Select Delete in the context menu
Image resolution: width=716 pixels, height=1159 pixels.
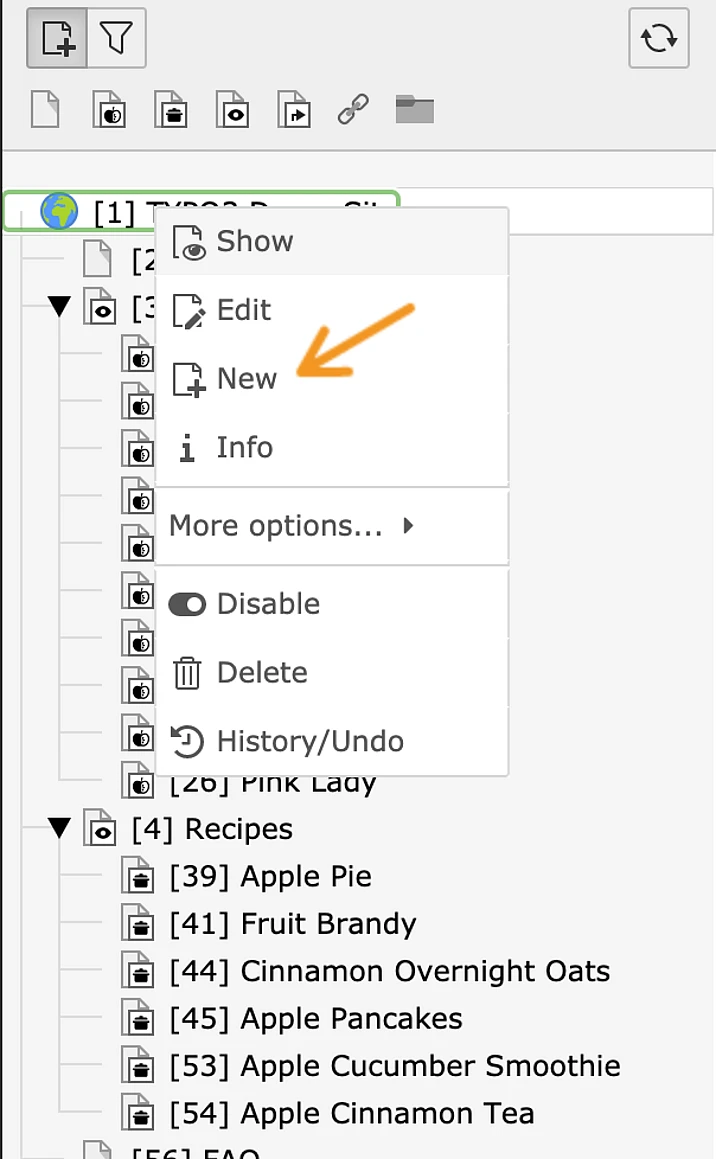261,673
